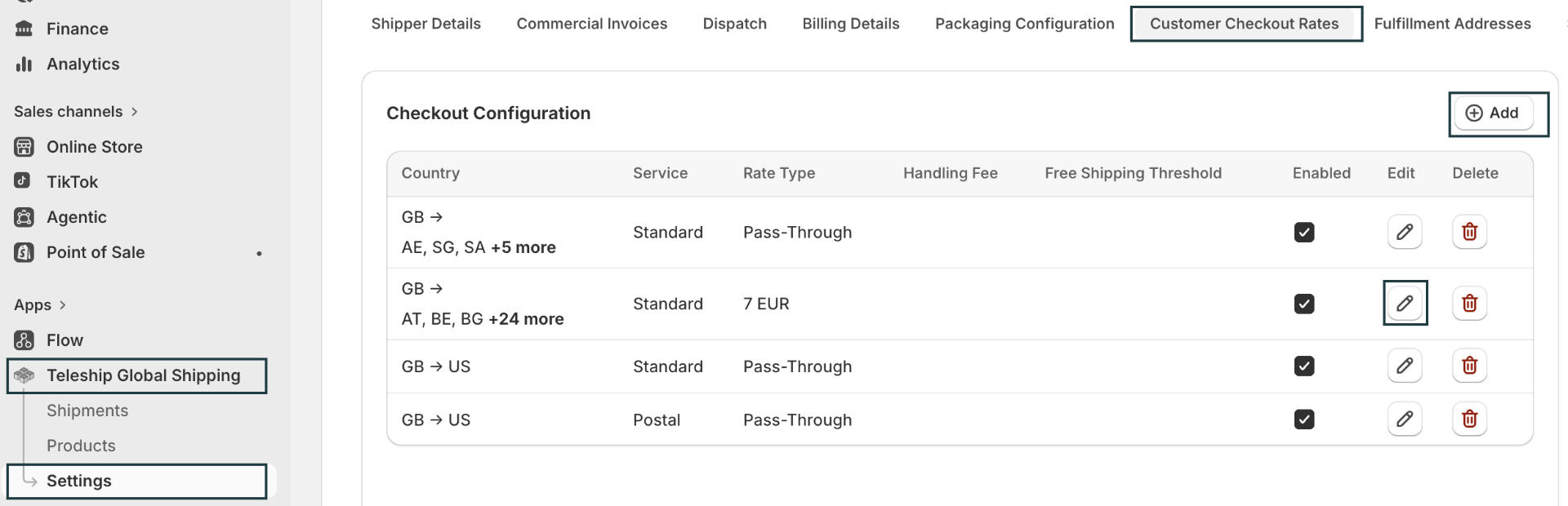Viewport: 1568px width, 506px height.
Task: Show the +5 more destination countries
Action: 523,247
